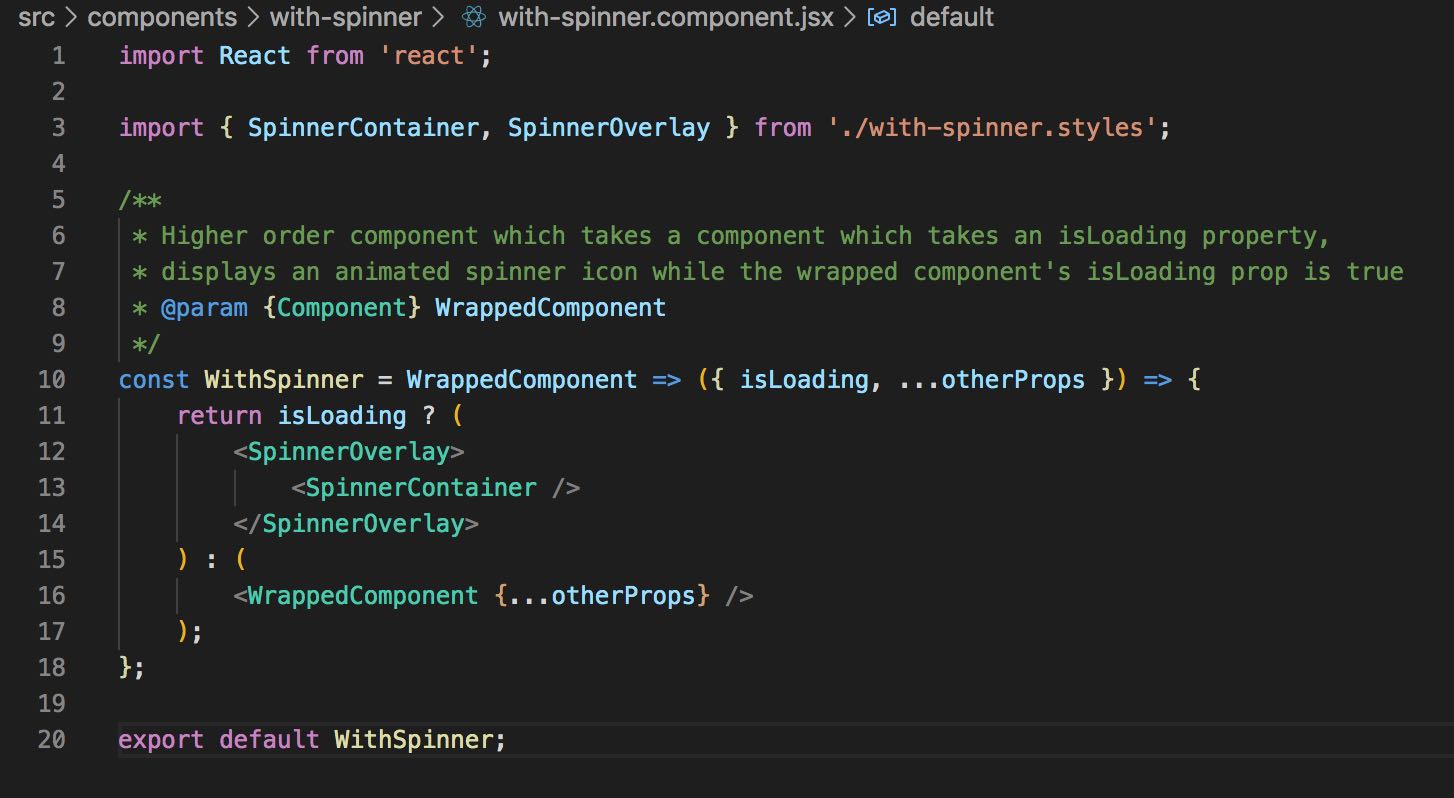Place cursor on WithSpinner declaration, line 10
The width and height of the screenshot is (1454, 798).
pos(283,380)
